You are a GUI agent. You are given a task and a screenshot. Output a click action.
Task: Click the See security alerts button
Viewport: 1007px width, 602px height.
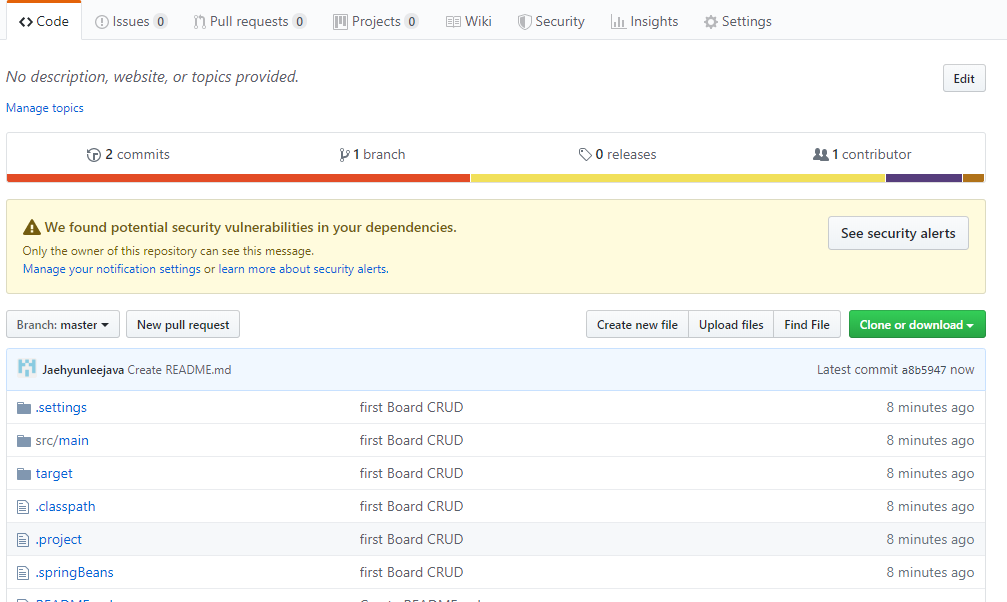coord(898,233)
